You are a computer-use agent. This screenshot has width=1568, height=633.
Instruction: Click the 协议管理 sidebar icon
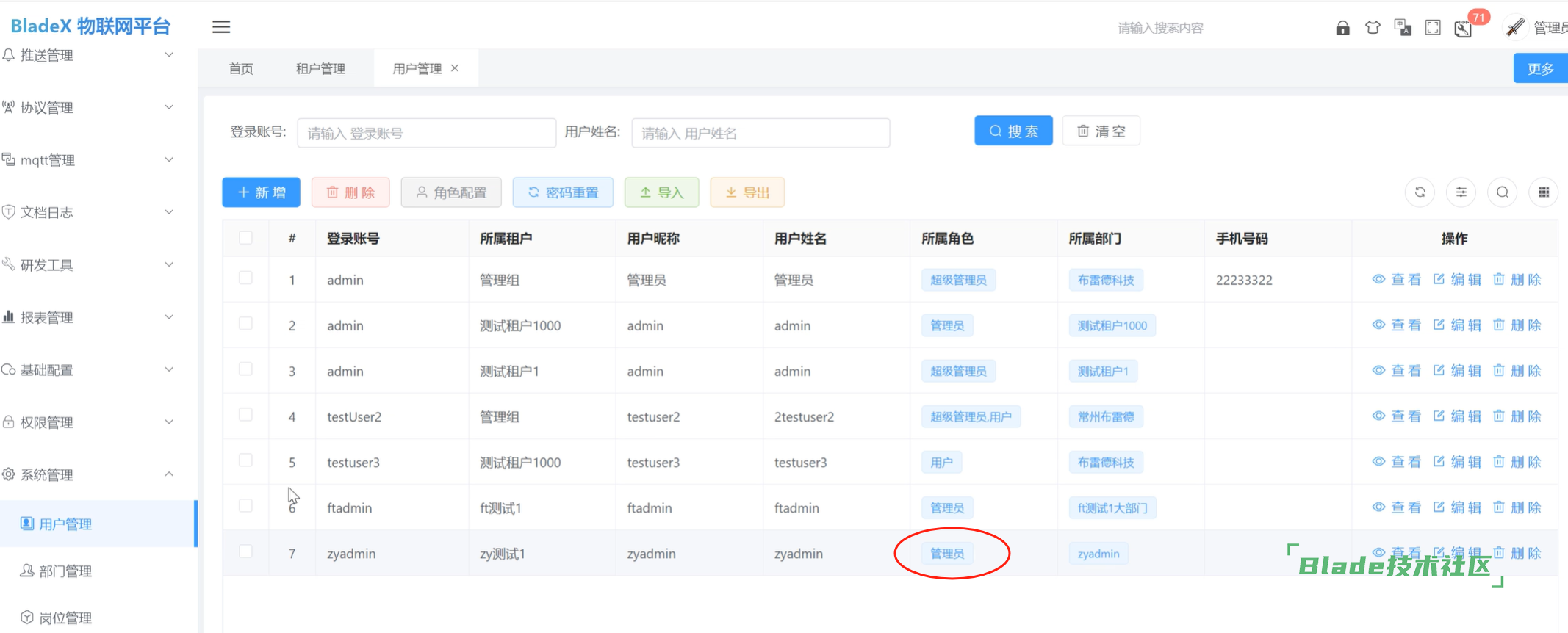9,107
